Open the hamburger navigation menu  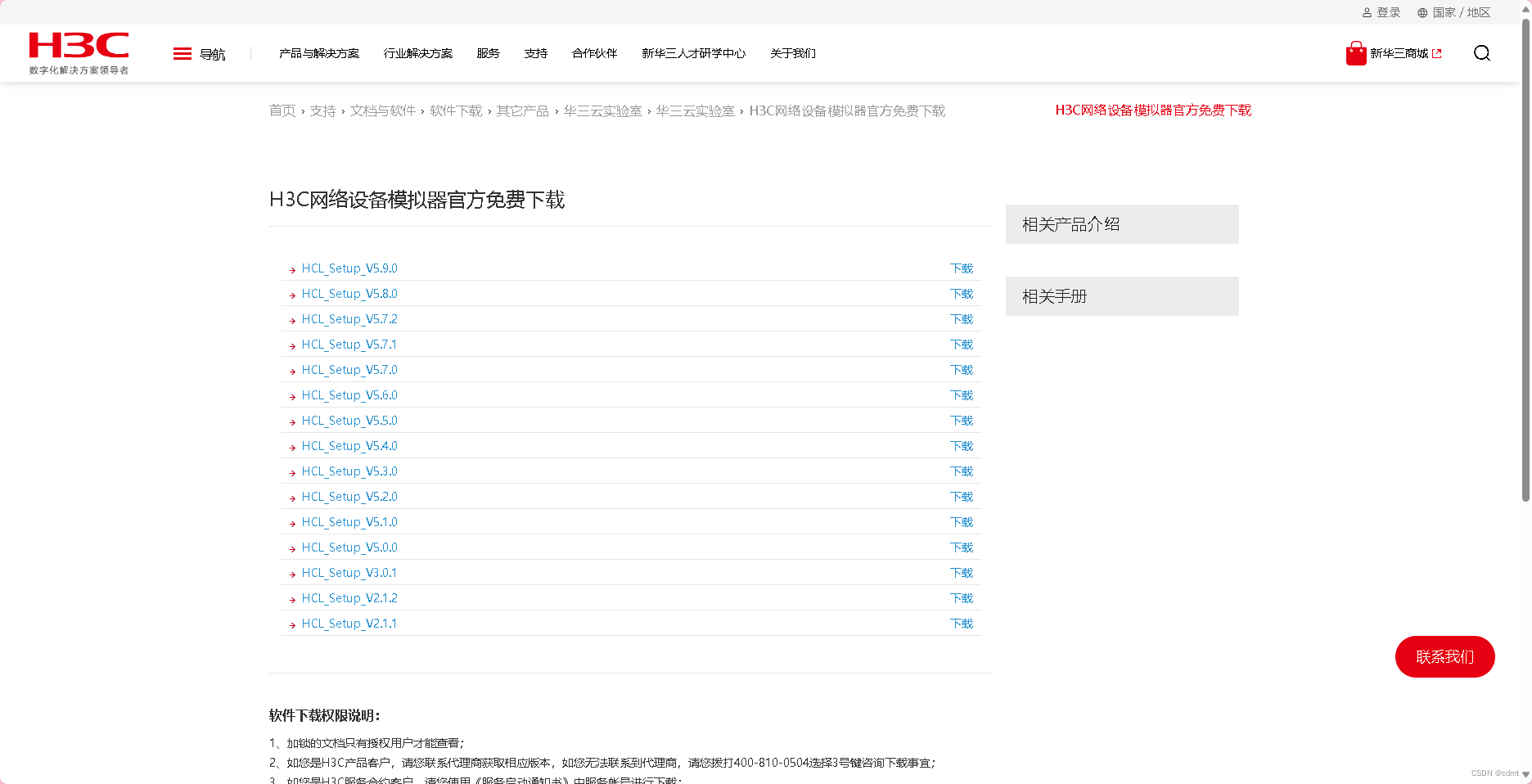coord(182,53)
